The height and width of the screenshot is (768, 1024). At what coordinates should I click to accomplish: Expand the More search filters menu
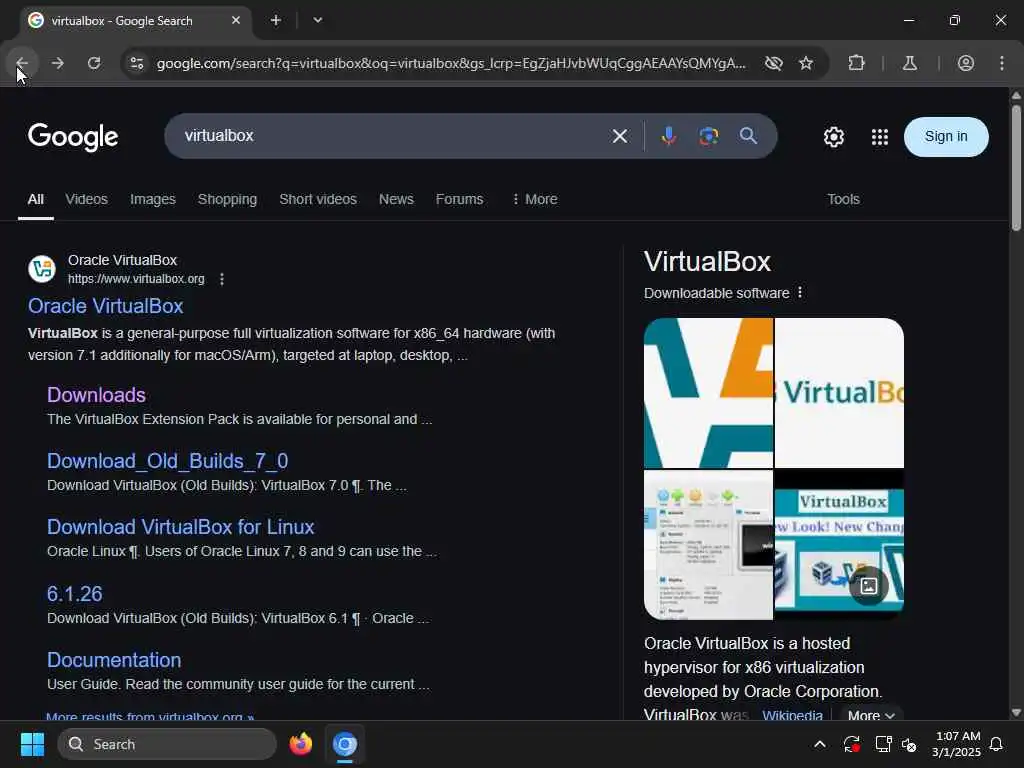(535, 199)
